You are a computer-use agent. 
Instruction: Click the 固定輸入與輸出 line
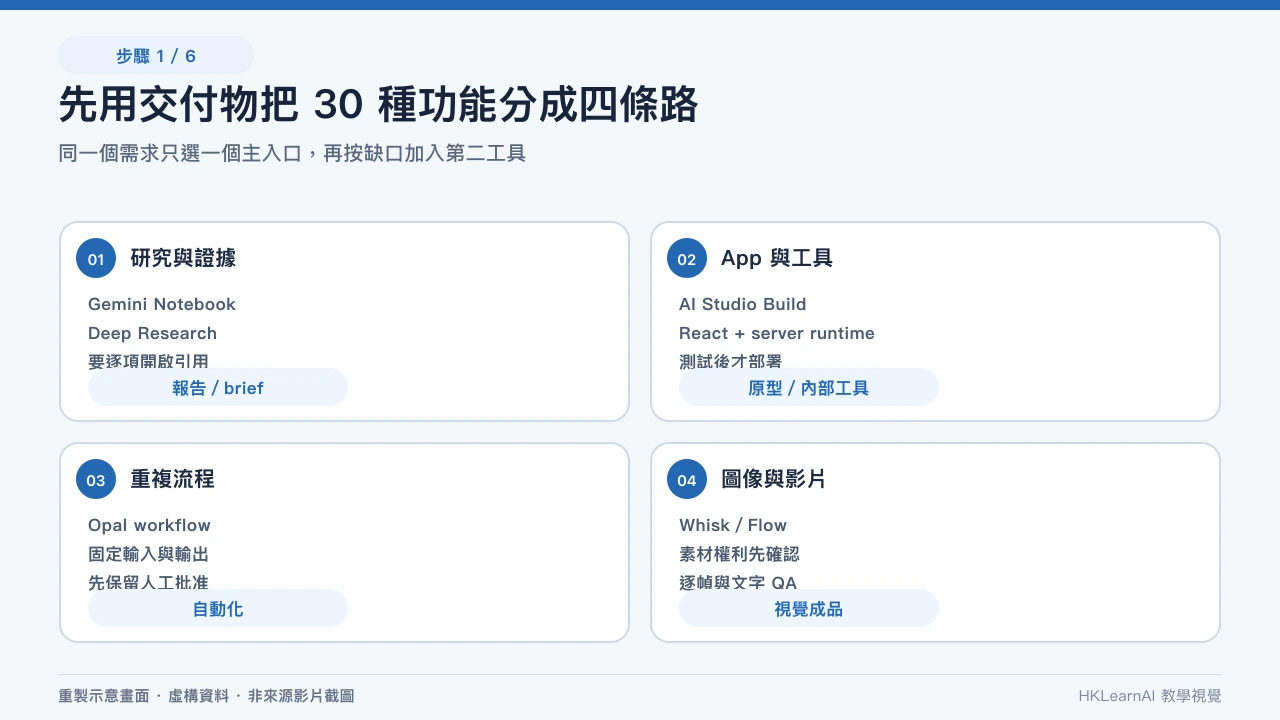(x=148, y=554)
